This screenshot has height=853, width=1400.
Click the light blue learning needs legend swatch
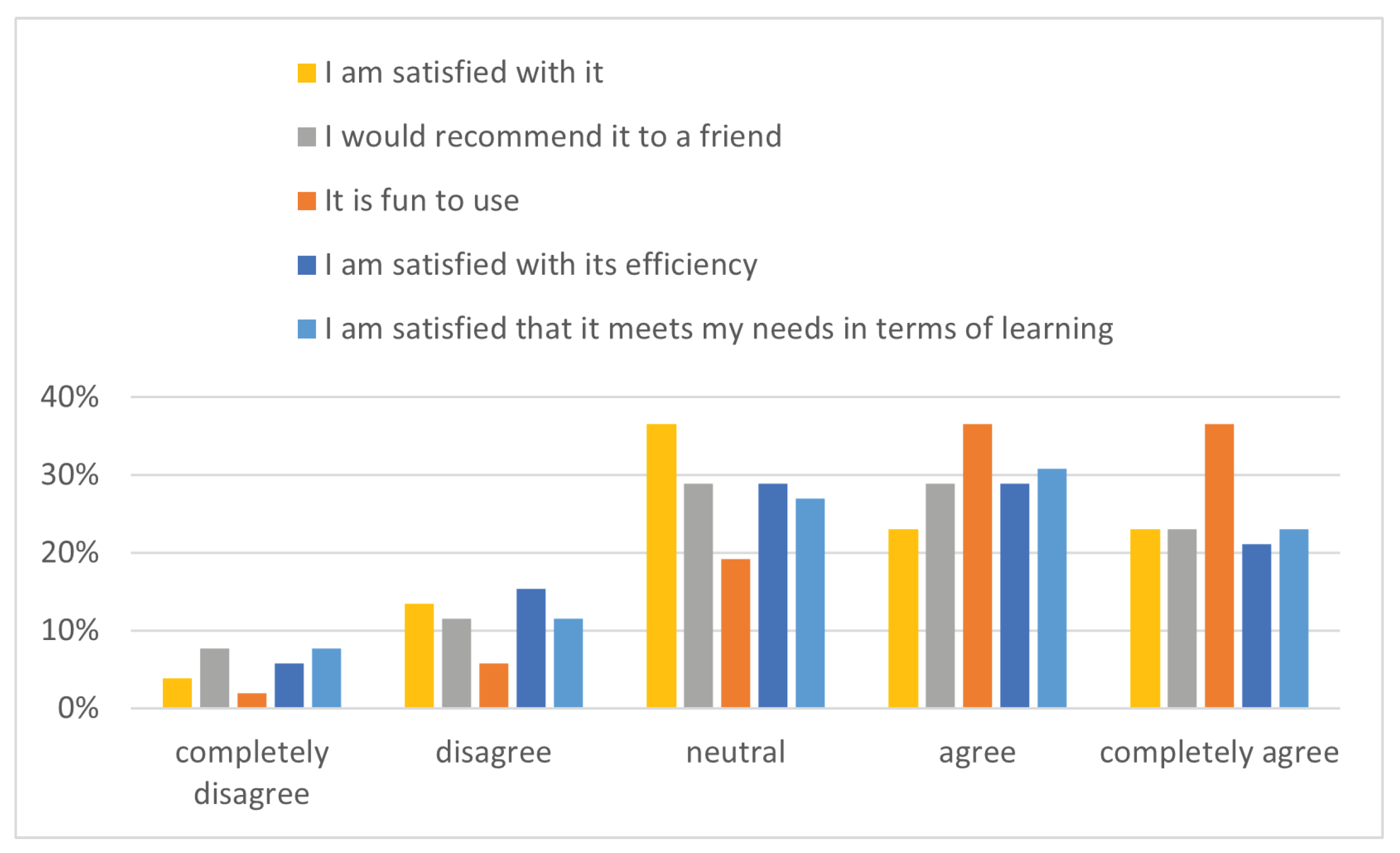(306, 329)
